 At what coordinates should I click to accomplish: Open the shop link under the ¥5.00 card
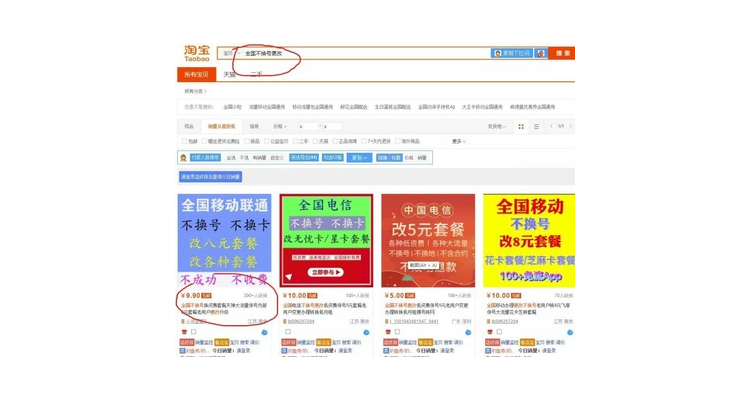414,322
